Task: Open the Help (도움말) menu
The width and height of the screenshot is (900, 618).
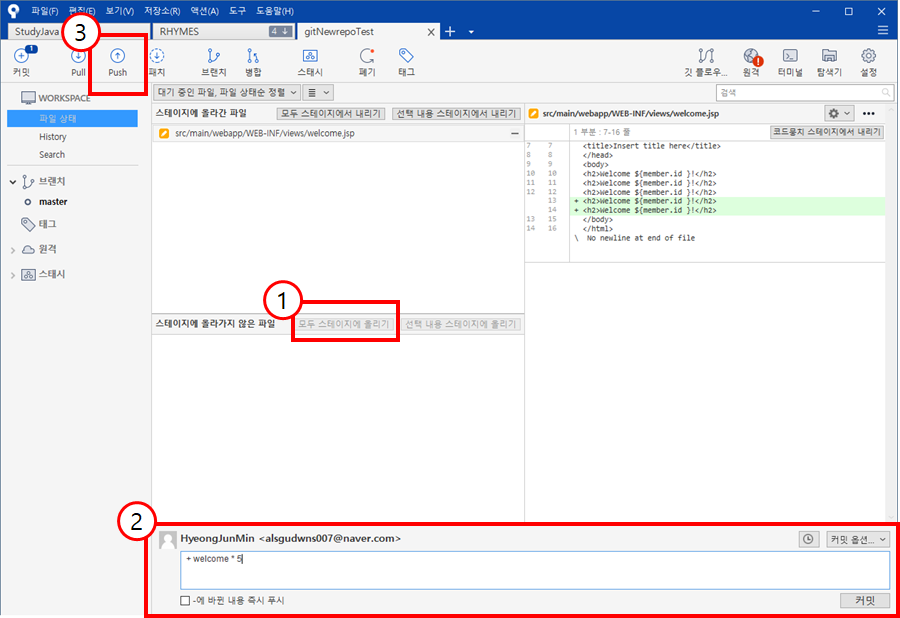Action: (274, 11)
